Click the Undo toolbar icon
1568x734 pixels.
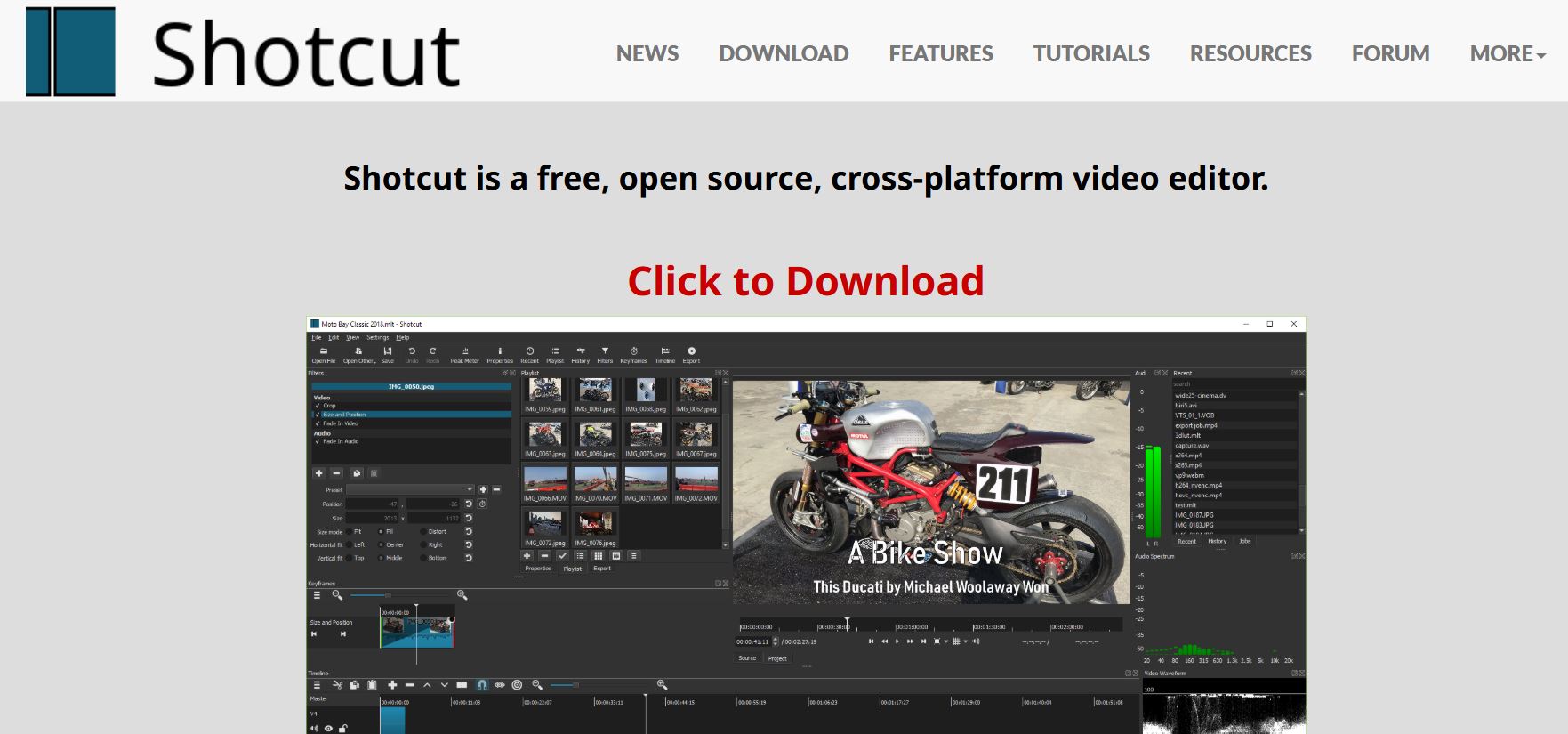[x=411, y=355]
